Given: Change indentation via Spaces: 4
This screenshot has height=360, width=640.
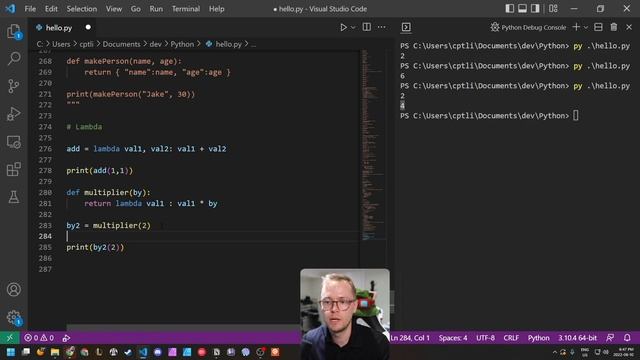Looking at the screenshot, I should coord(453,338).
